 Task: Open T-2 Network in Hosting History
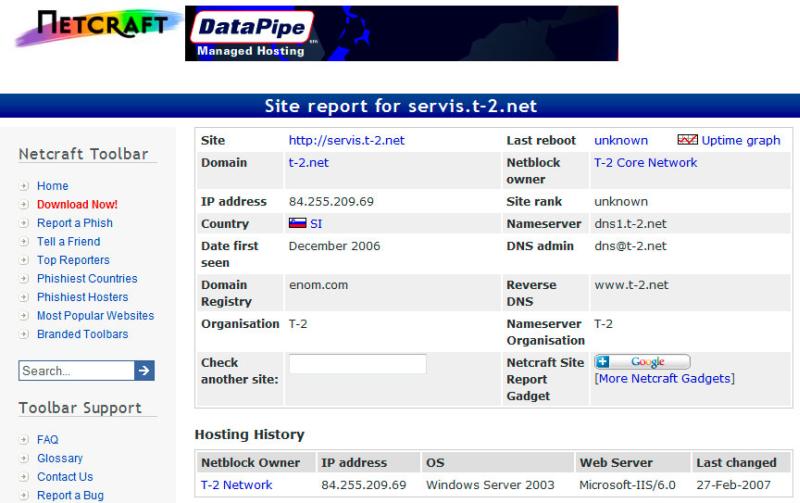[x=236, y=485]
